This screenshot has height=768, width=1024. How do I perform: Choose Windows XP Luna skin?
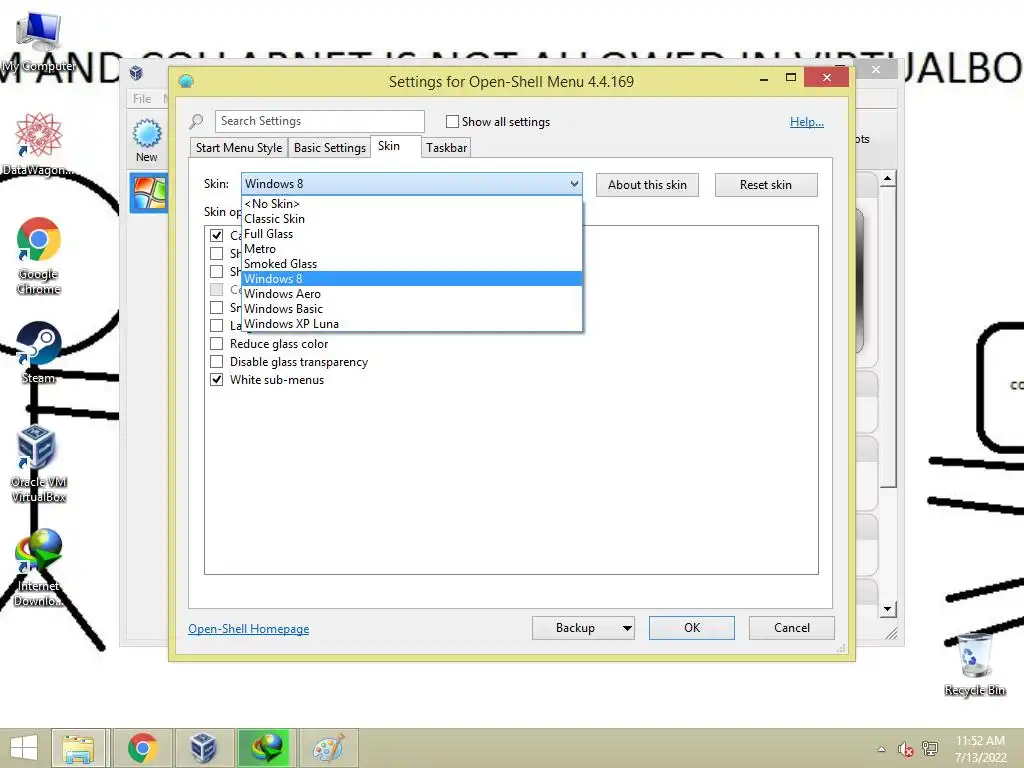pos(411,324)
